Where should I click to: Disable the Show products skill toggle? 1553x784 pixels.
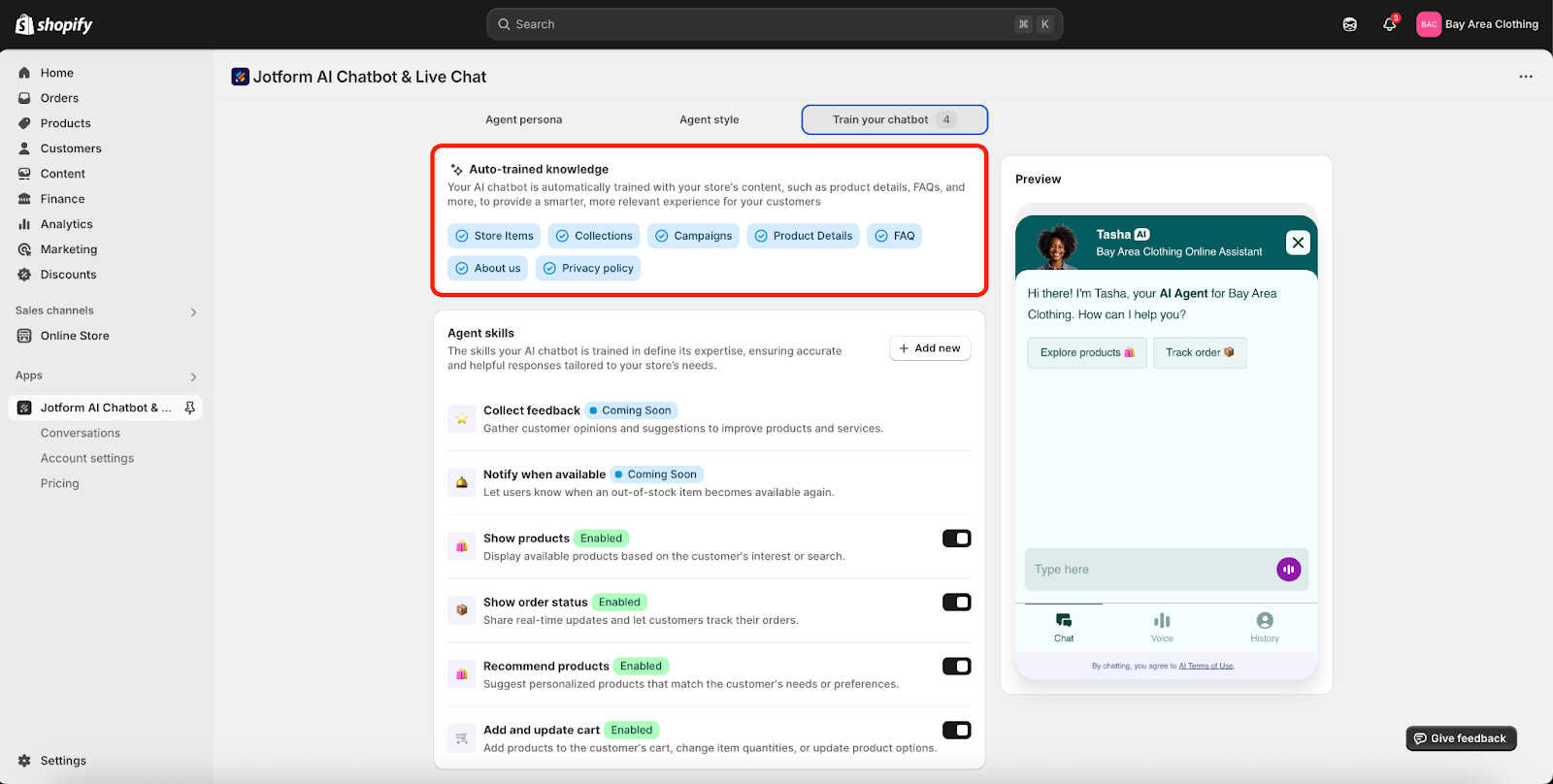point(956,539)
